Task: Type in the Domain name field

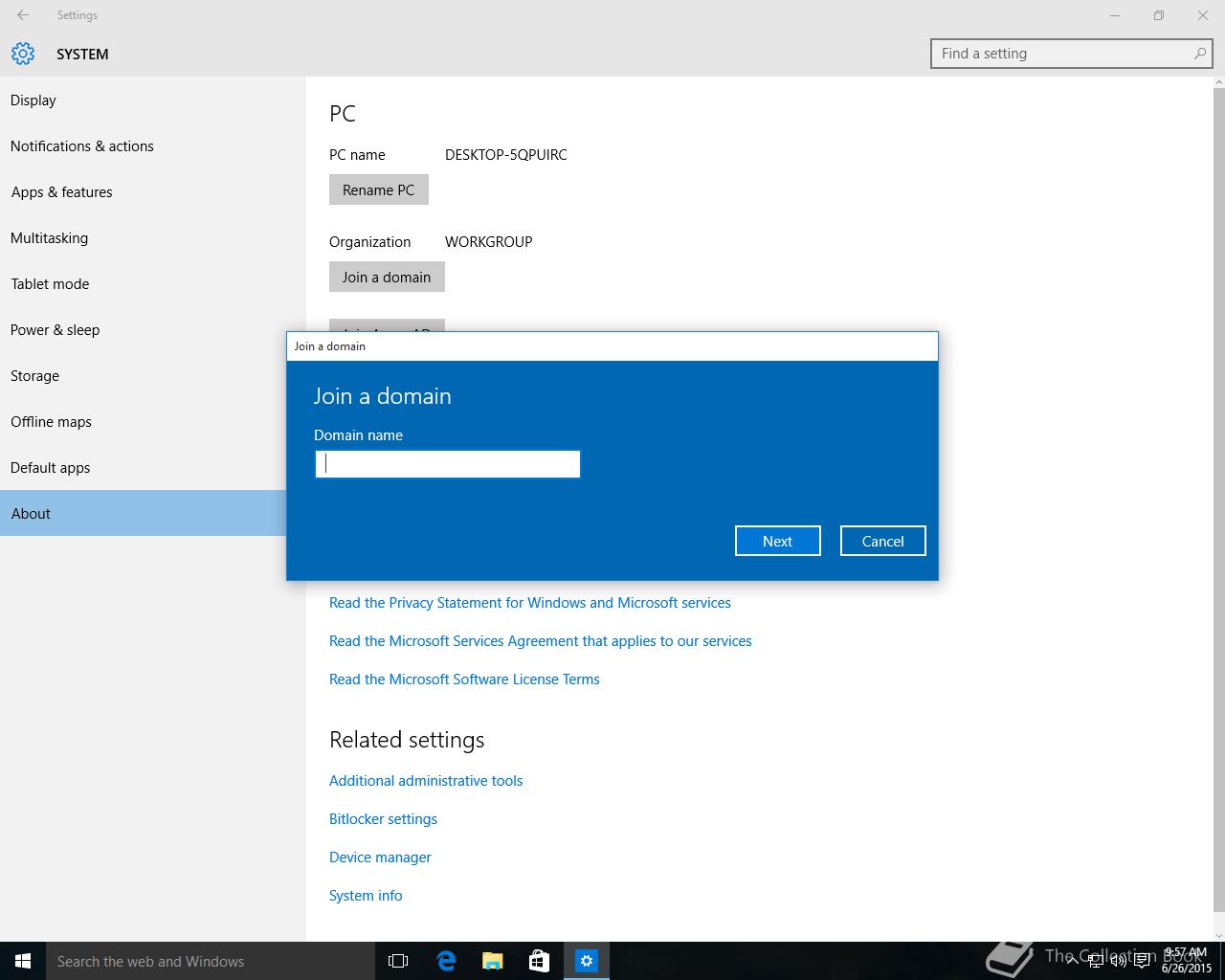Action: point(448,464)
